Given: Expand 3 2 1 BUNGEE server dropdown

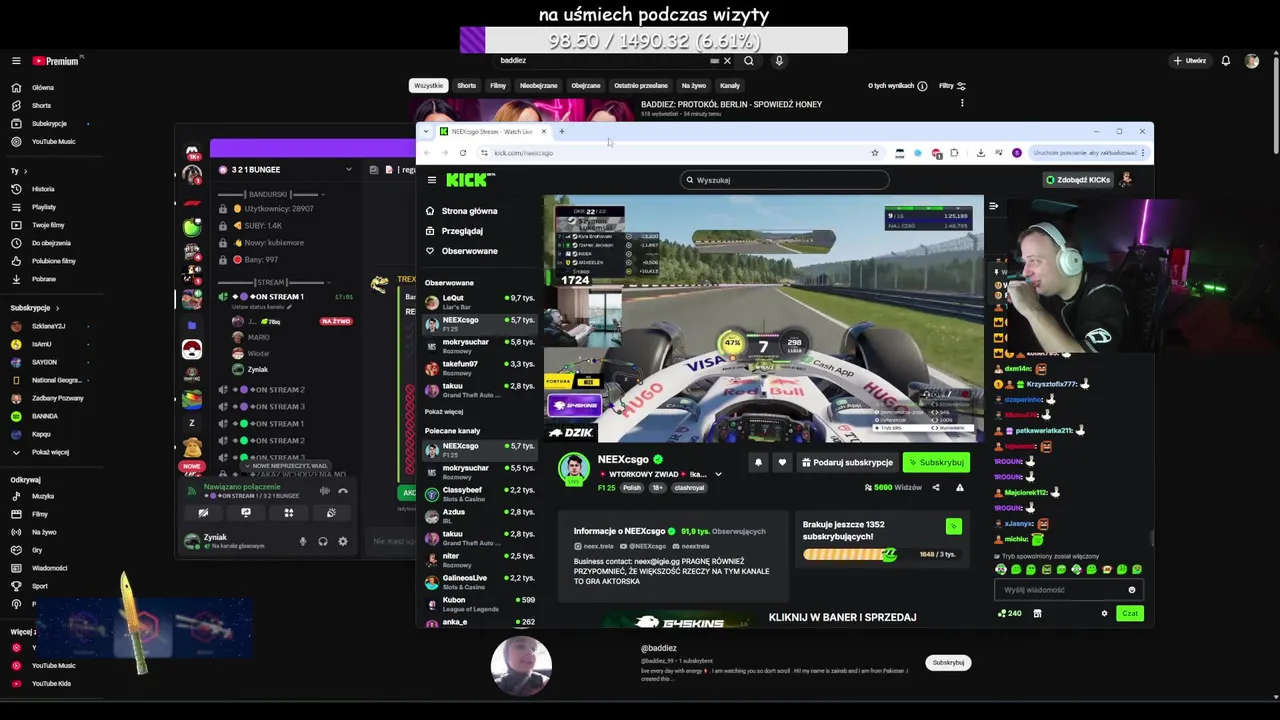Looking at the screenshot, I should 348,170.
